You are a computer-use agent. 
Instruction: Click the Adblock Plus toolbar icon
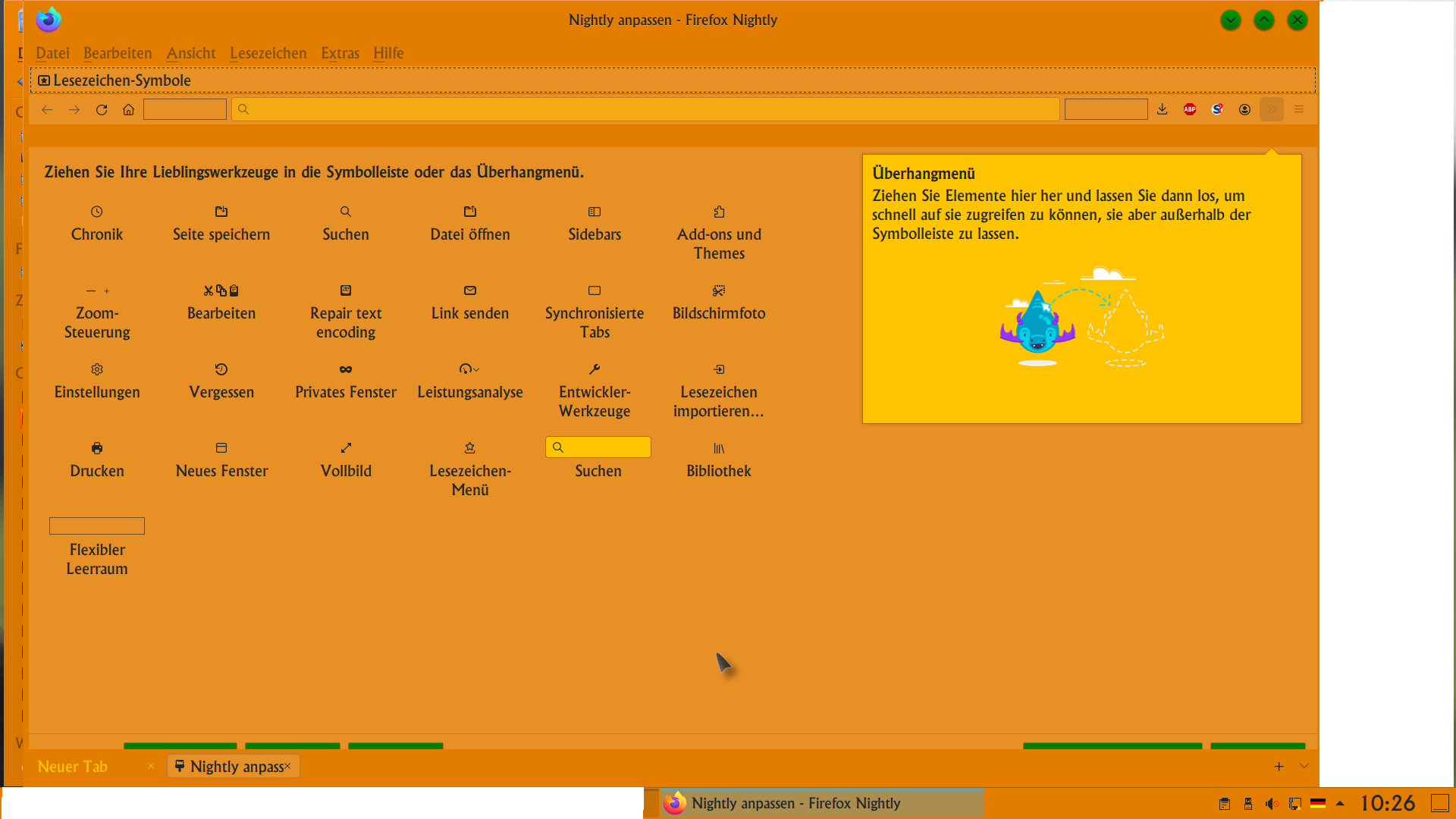[1189, 109]
